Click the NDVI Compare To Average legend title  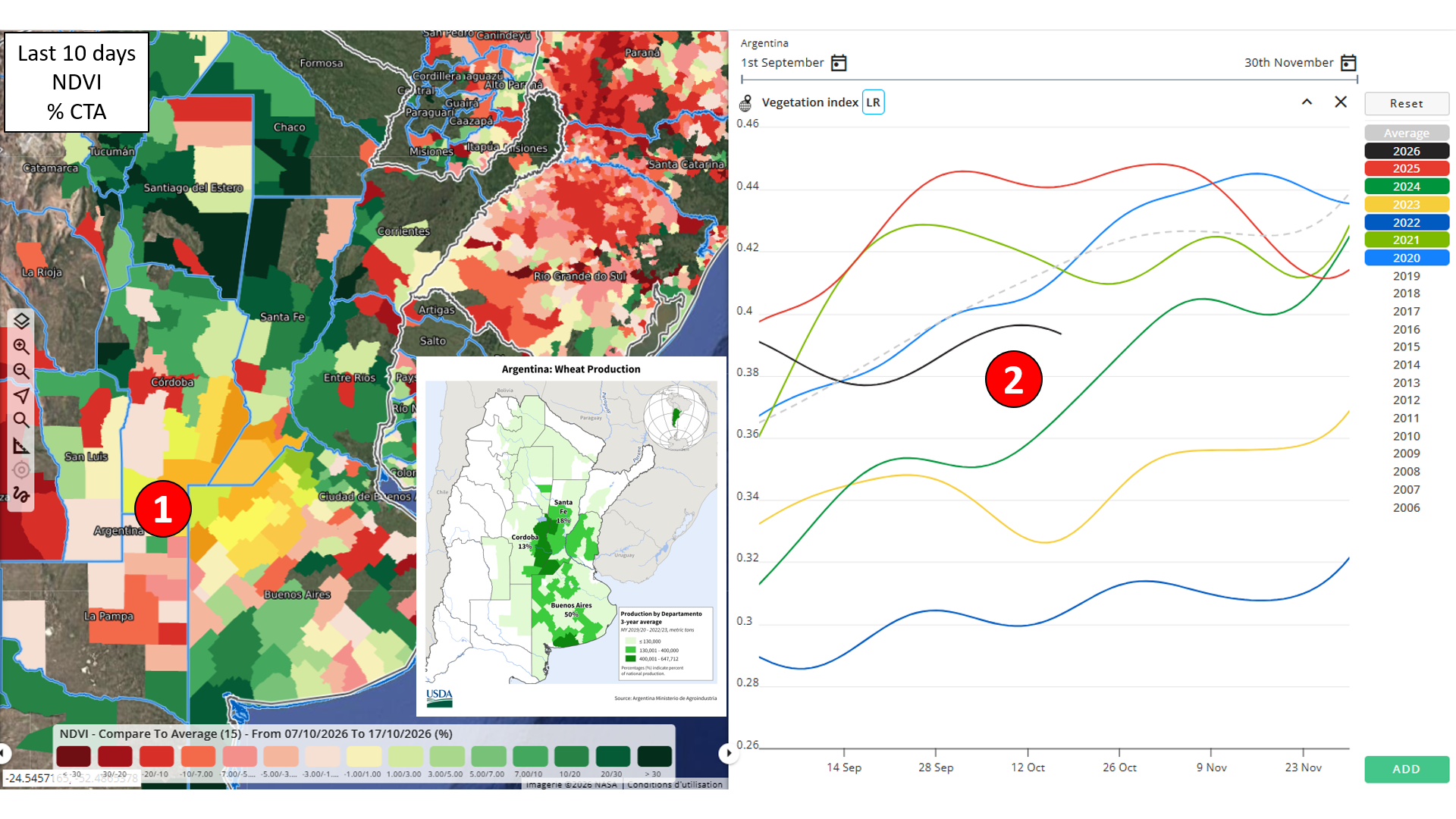256,734
